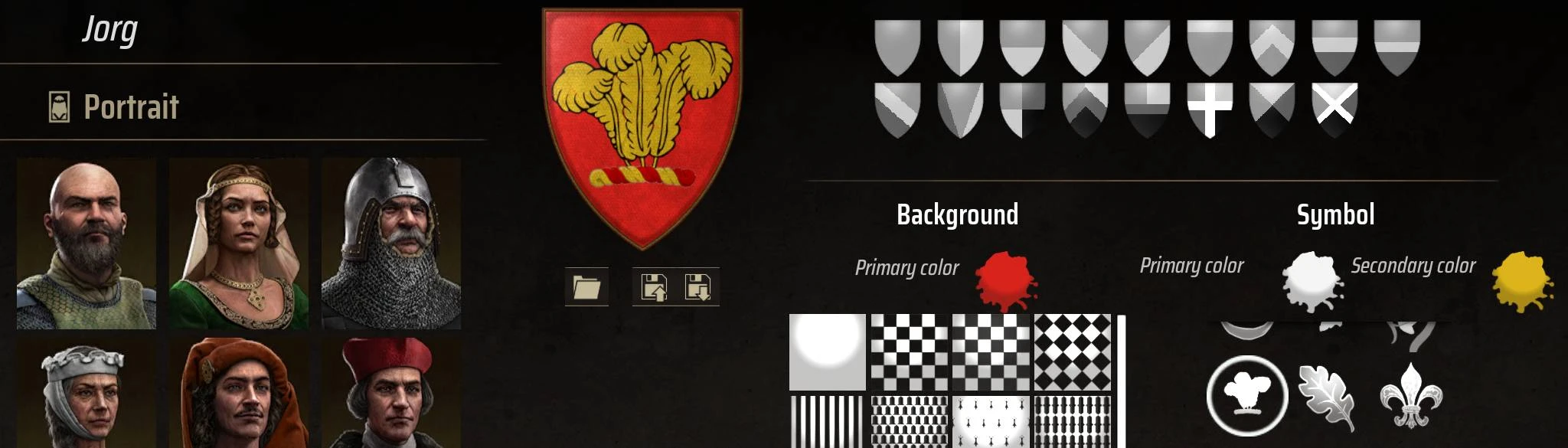Viewport: 1568px width, 448px height.
Task: Click the import coat of arms icon
Action: pos(697,287)
